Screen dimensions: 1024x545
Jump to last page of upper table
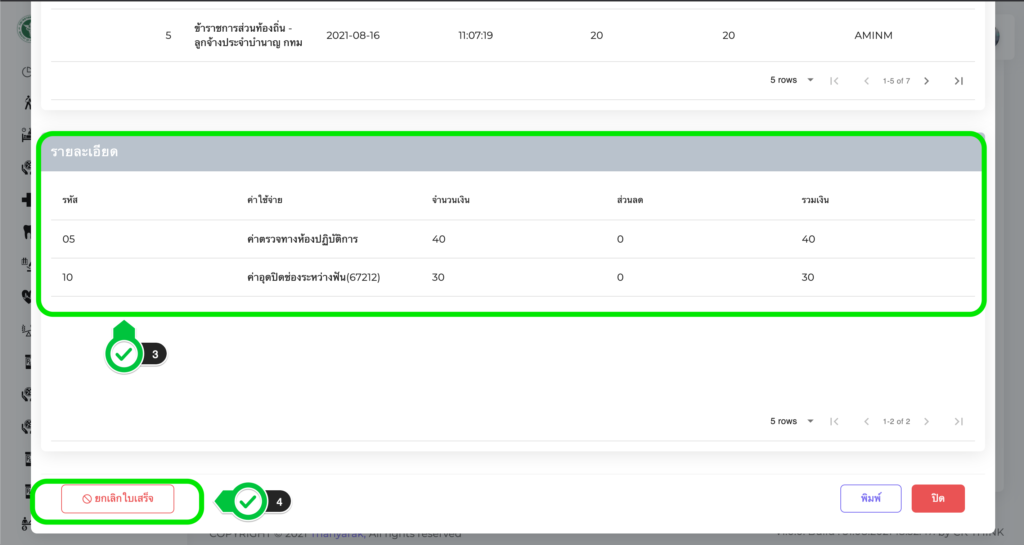(x=958, y=81)
